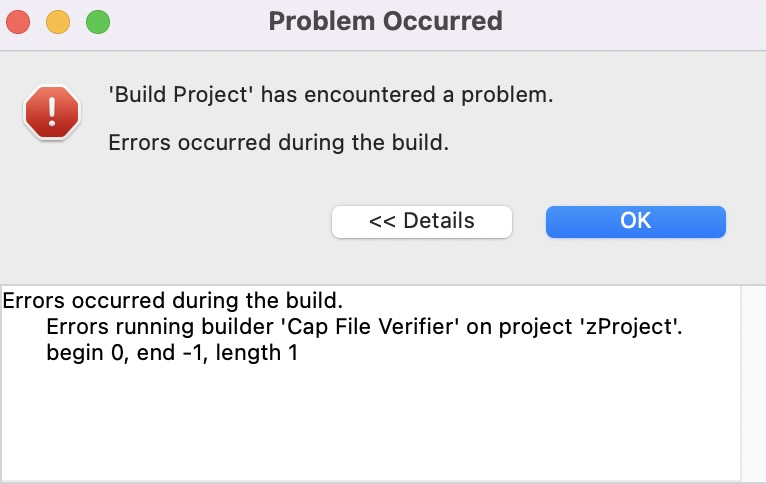Confirm the error with the OK button
Image resolution: width=766 pixels, height=484 pixels.
click(x=635, y=221)
